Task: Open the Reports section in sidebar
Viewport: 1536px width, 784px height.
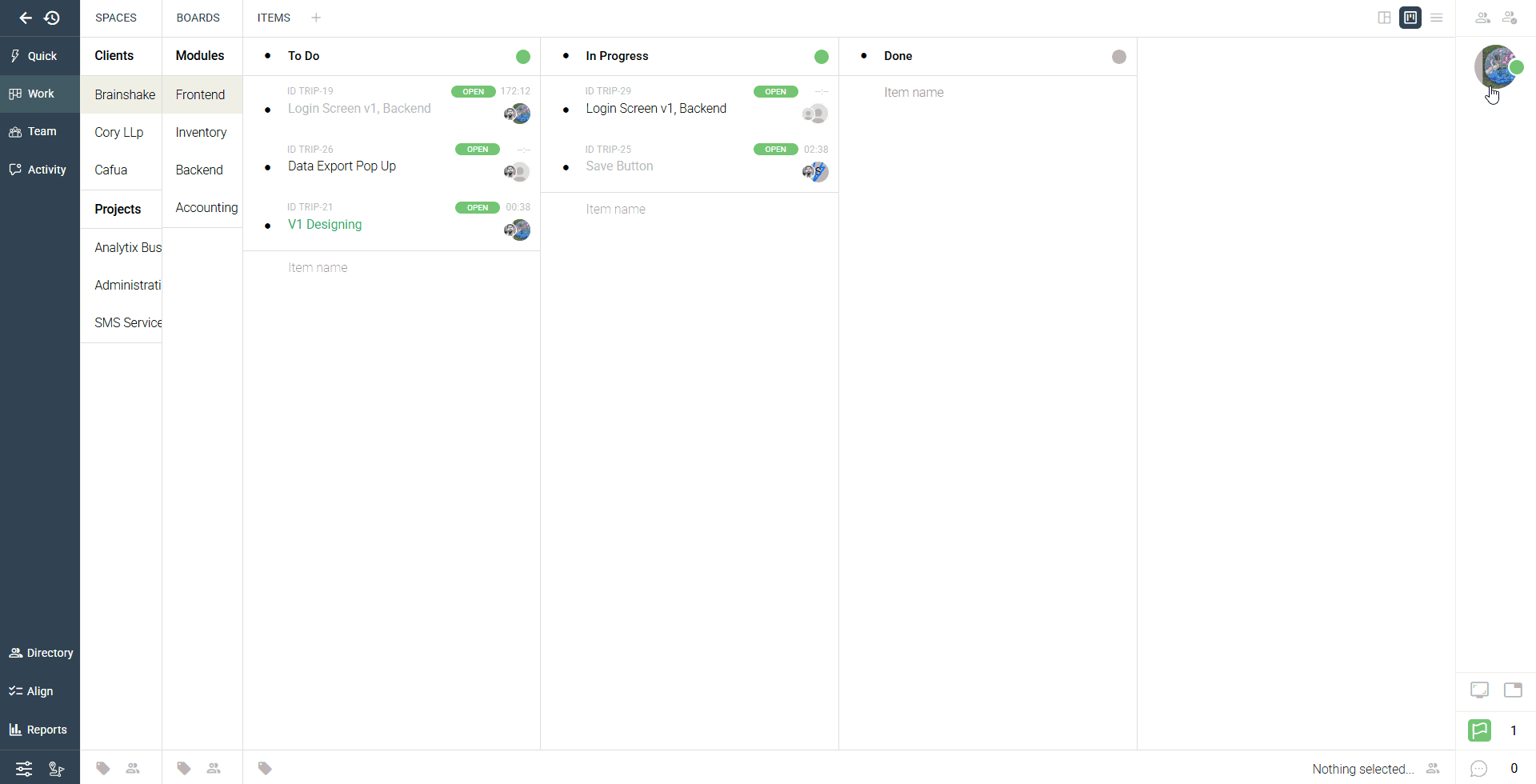Action: point(38,730)
